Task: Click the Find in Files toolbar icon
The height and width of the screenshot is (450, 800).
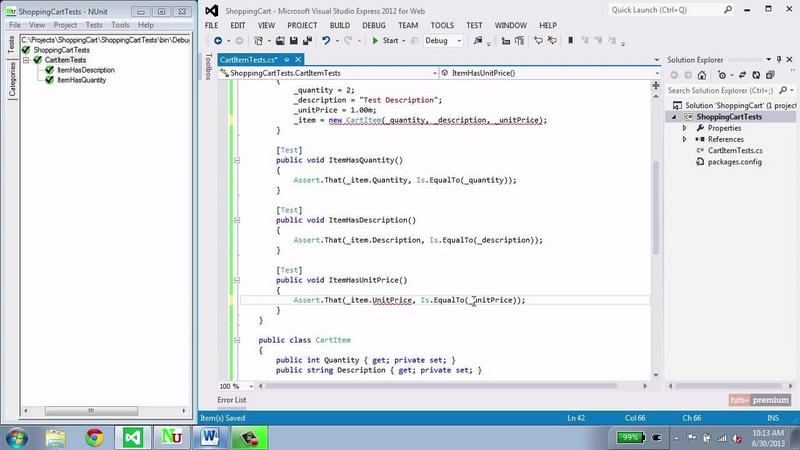Action: [478, 40]
